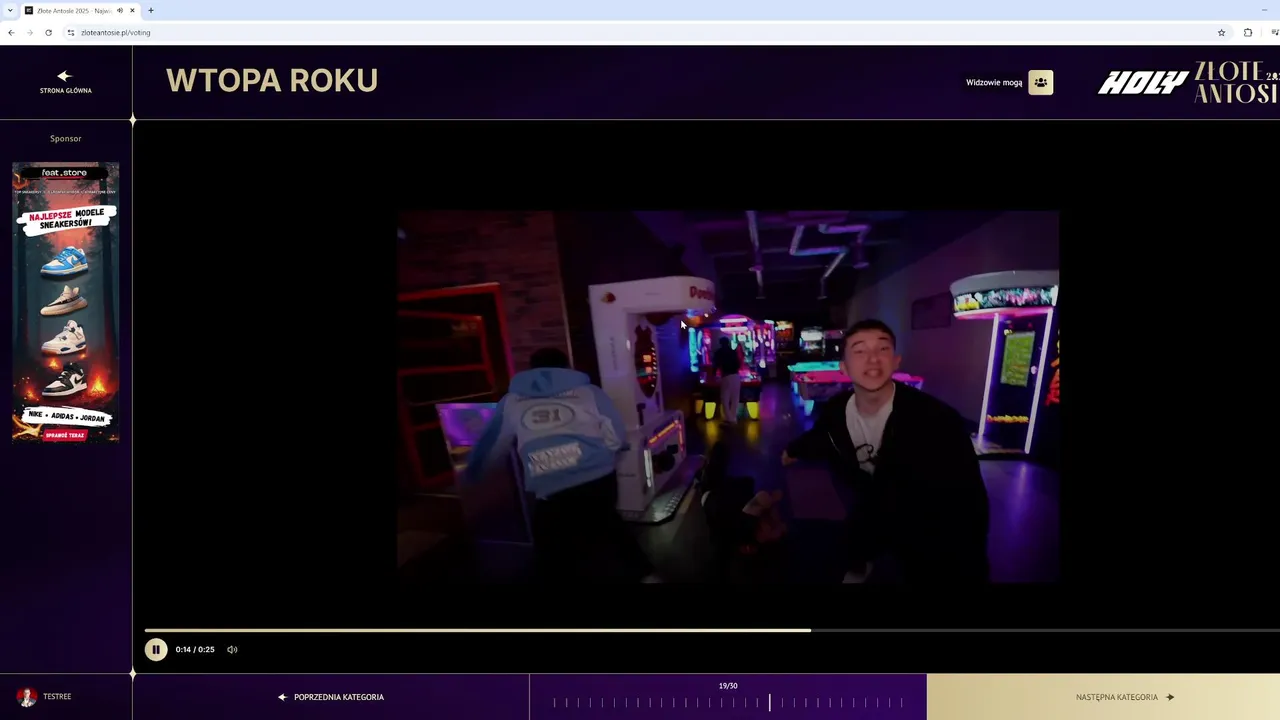The width and height of the screenshot is (1280, 720).
Task: Expand the tab search dropdown arrow
Action: click(9, 10)
